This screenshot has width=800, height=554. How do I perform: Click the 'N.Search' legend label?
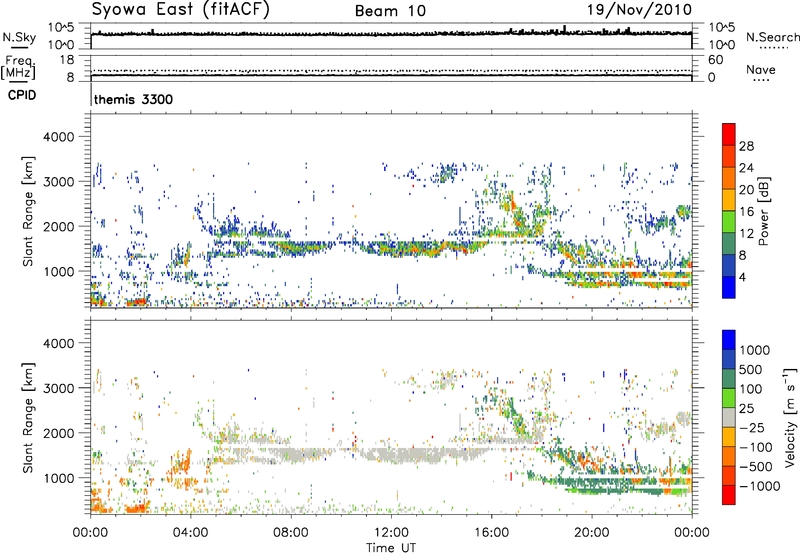(x=772, y=37)
